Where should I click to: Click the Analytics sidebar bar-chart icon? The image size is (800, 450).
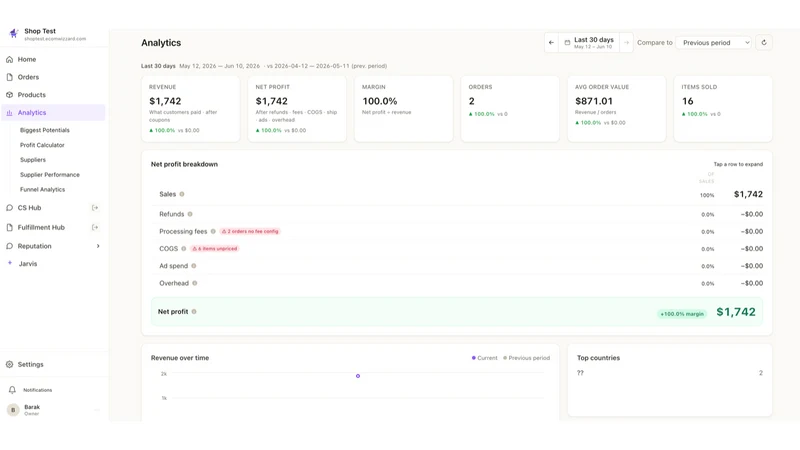pos(9,113)
